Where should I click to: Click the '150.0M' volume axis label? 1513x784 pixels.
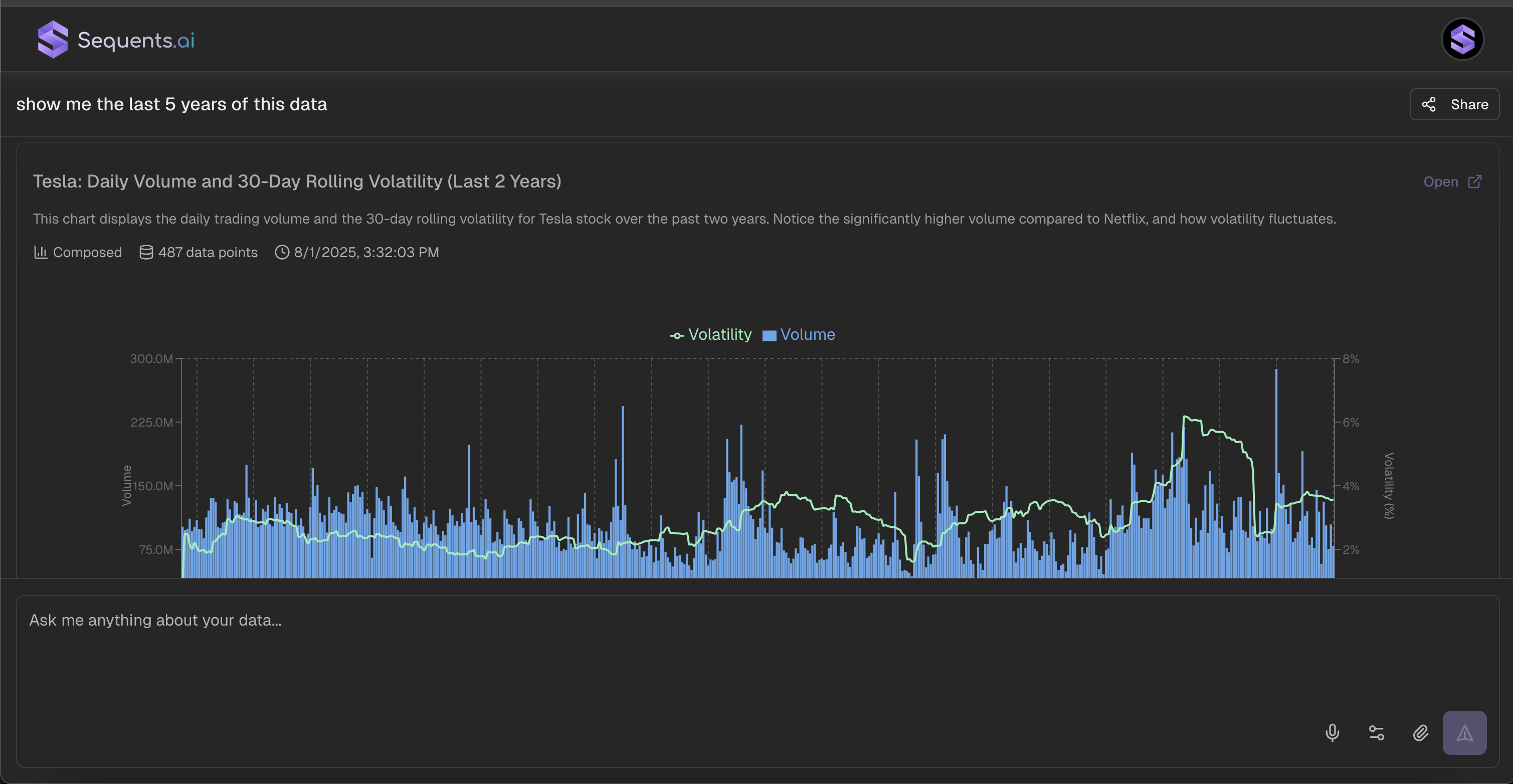tap(153, 486)
